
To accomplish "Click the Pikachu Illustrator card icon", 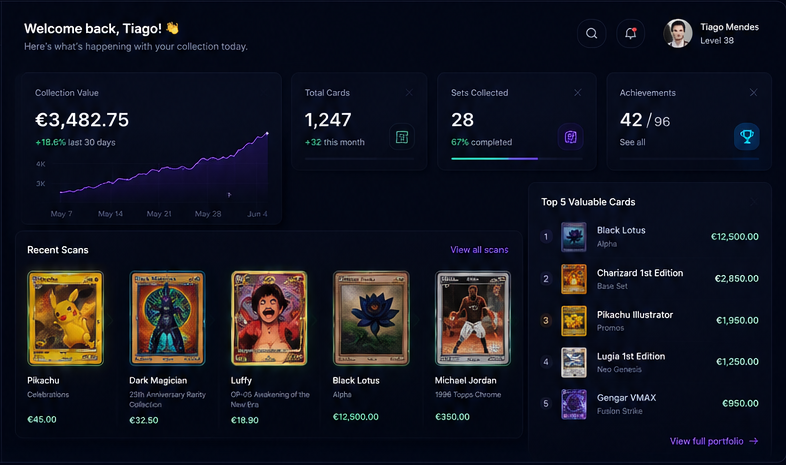I will (x=573, y=320).
